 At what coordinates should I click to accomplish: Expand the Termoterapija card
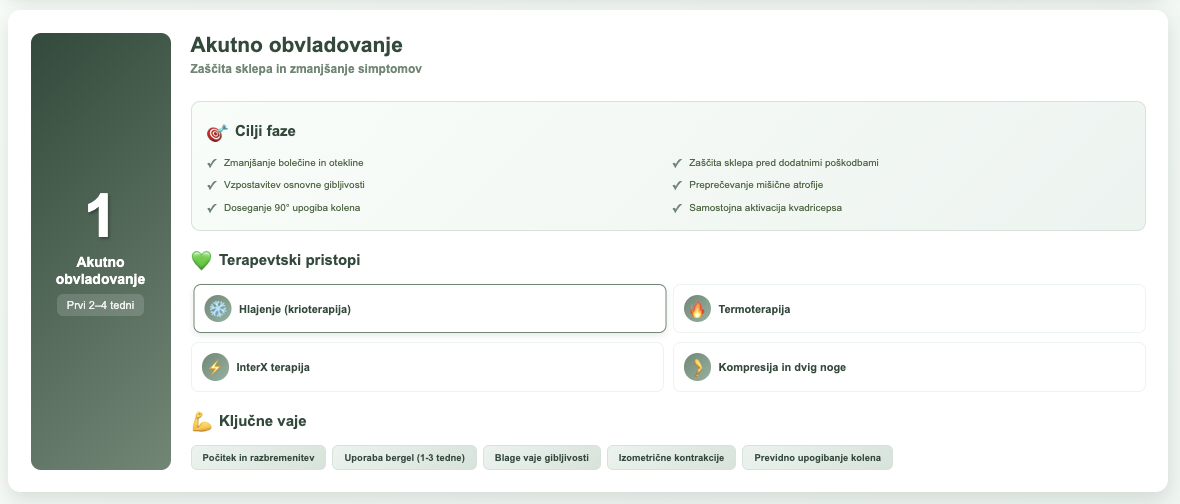click(909, 308)
